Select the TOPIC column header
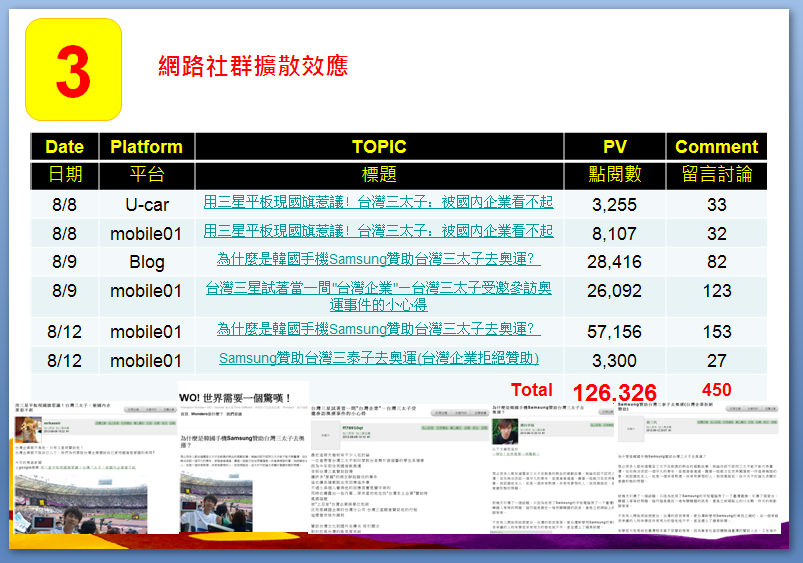Screen dimensions: 803x563 [x=379, y=147]
